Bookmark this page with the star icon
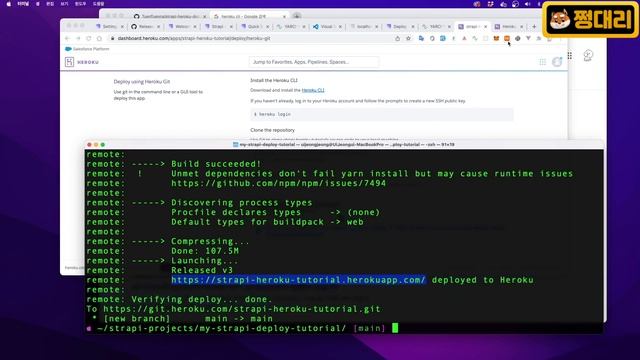 point(408,38)
